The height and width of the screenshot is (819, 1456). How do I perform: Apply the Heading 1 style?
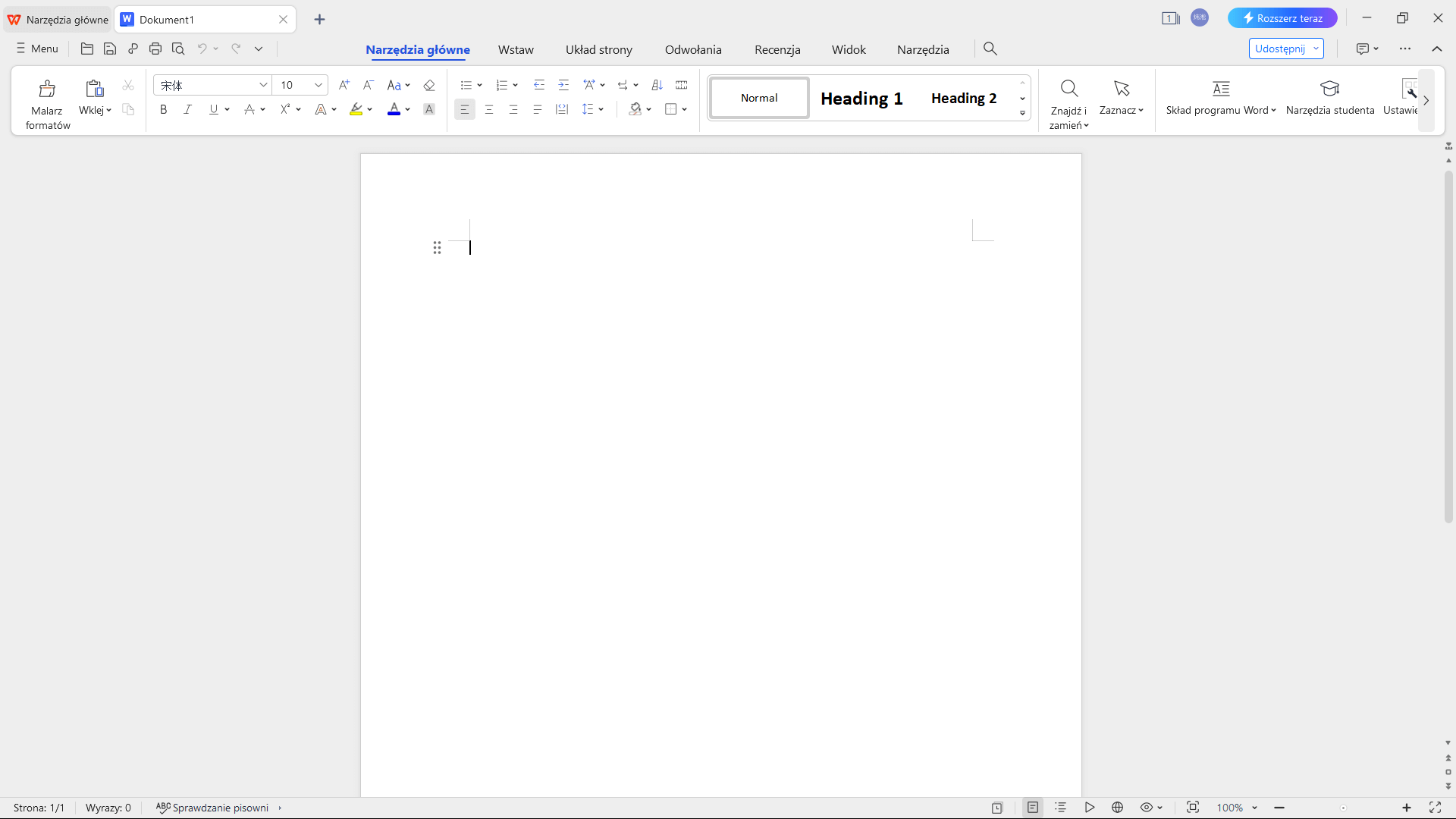(861, 98)
